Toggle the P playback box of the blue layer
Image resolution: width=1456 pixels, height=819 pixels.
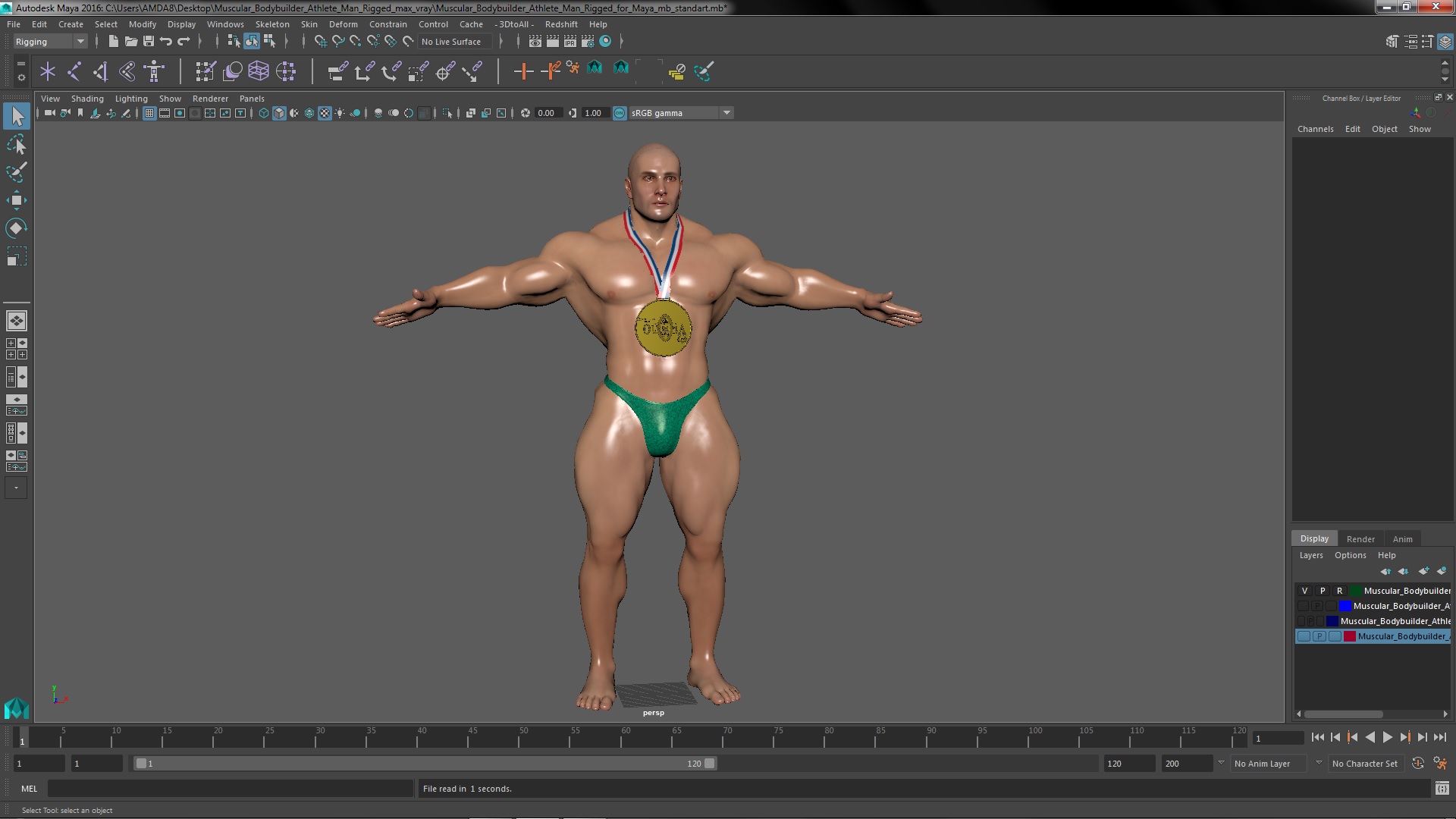(x=1317, y=606)
